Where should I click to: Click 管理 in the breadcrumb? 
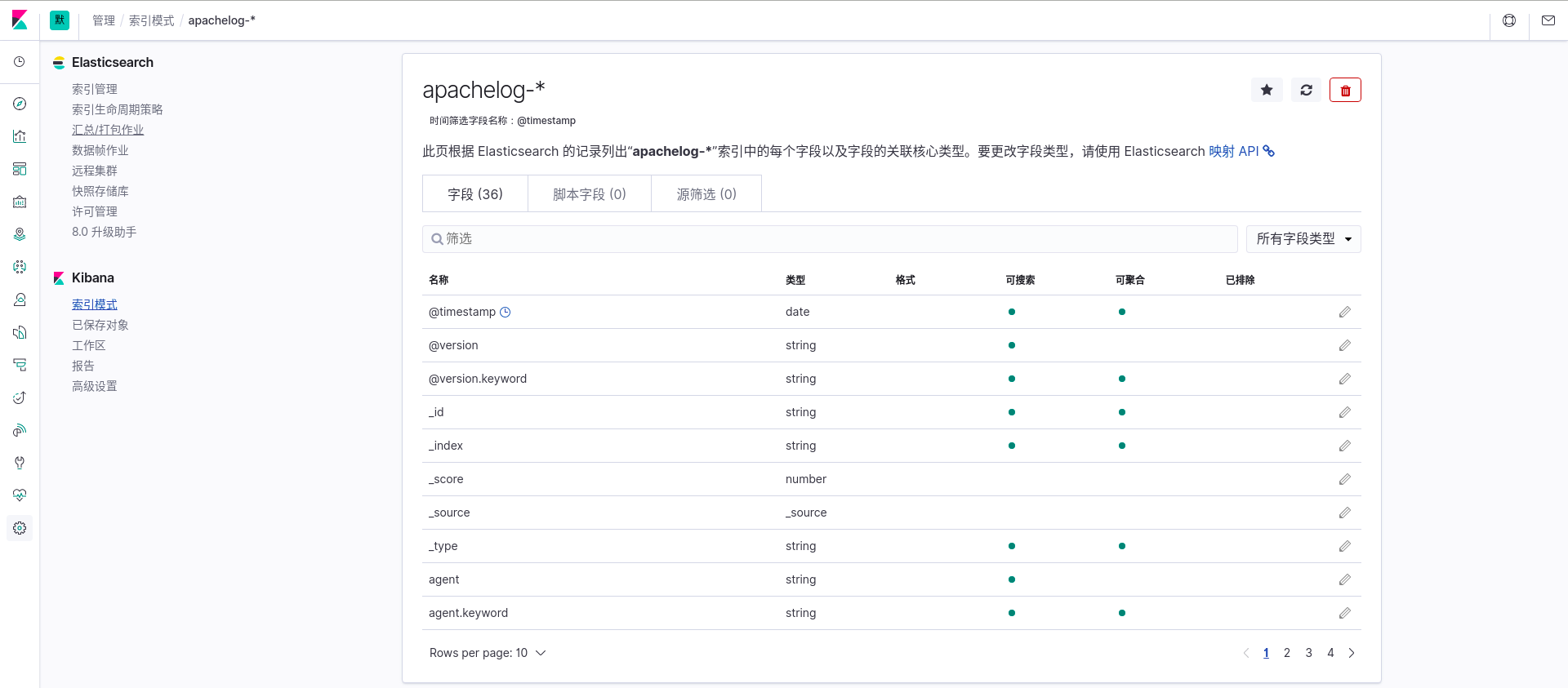point(104,20)
